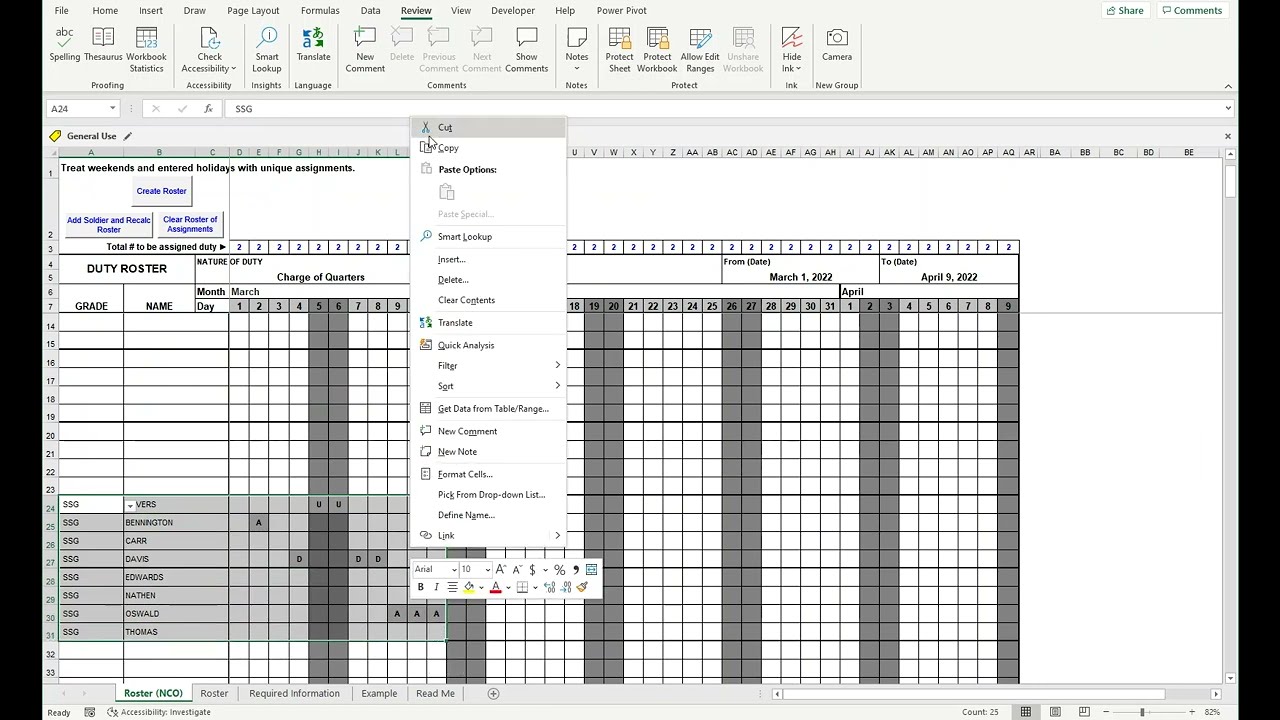Choose Copy from the context menu
The image size is (1280, 720).
(x=488, y=148)
